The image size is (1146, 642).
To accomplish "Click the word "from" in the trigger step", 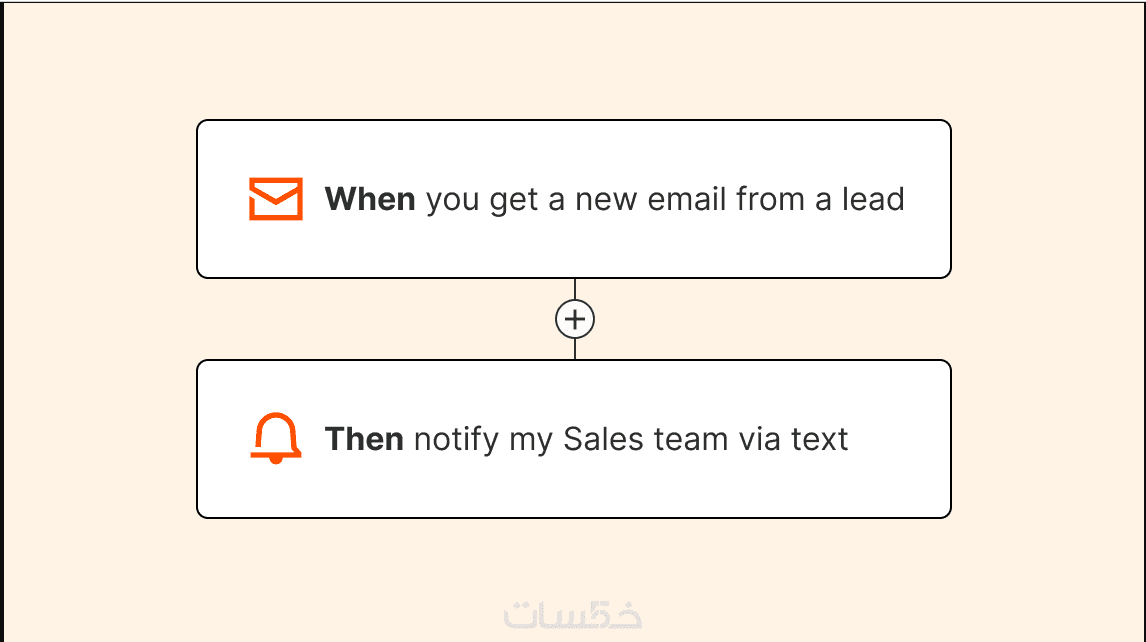I will pyautogui.click(x=771, y=199).
